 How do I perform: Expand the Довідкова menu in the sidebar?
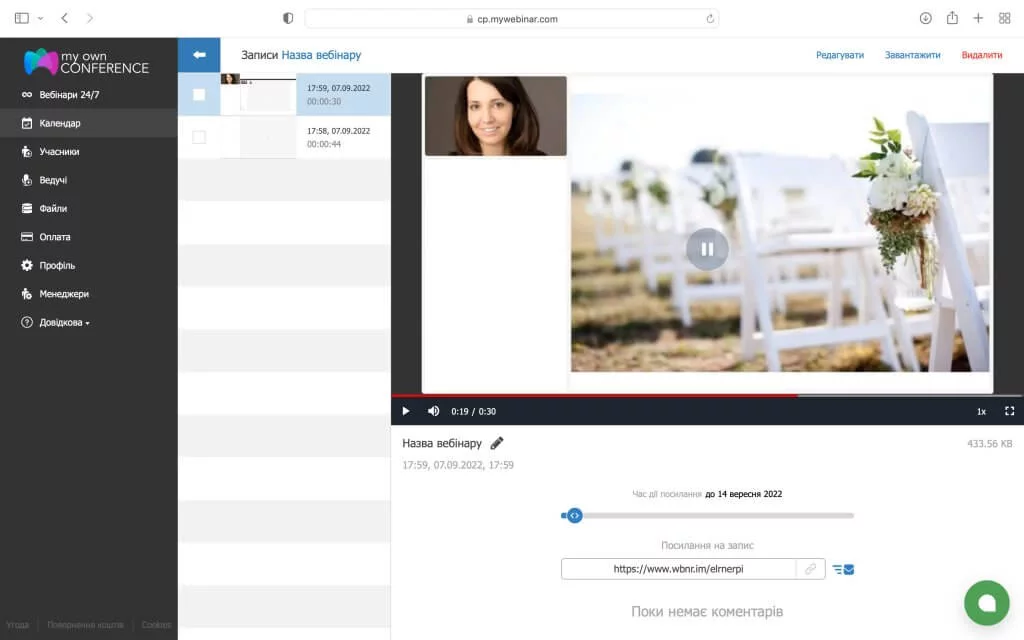(64, 323)
